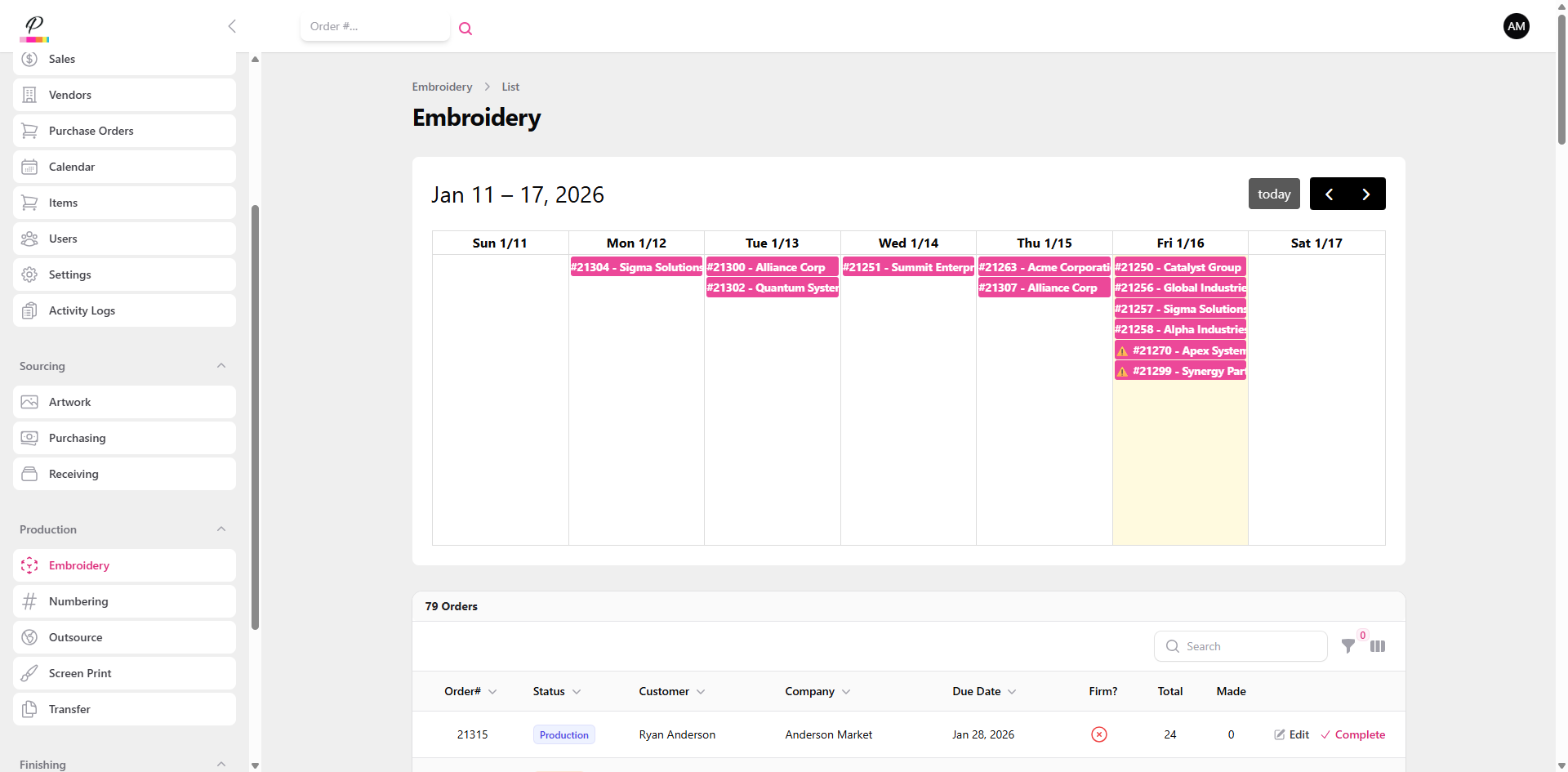
Task: Collapse the Production section
Action: (221, 529)
